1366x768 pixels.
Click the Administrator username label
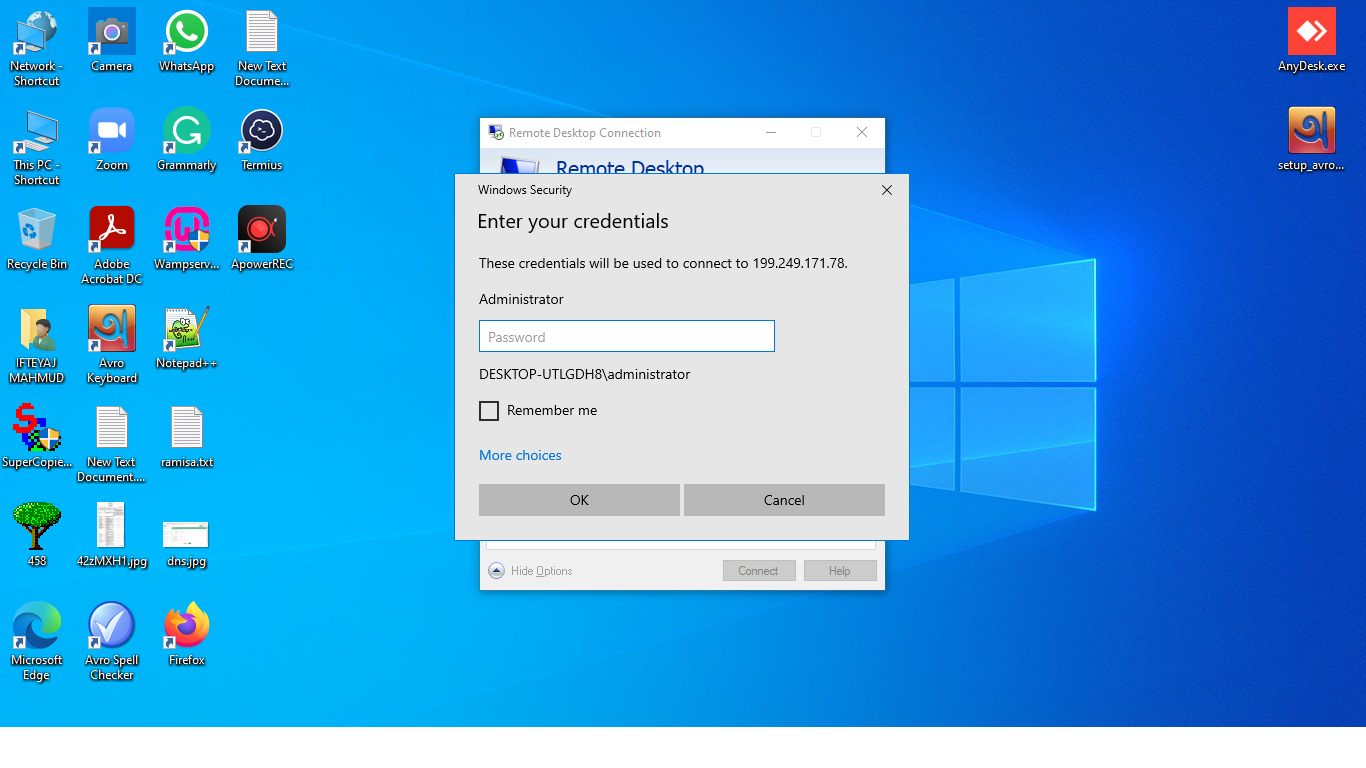click(521, 299)
